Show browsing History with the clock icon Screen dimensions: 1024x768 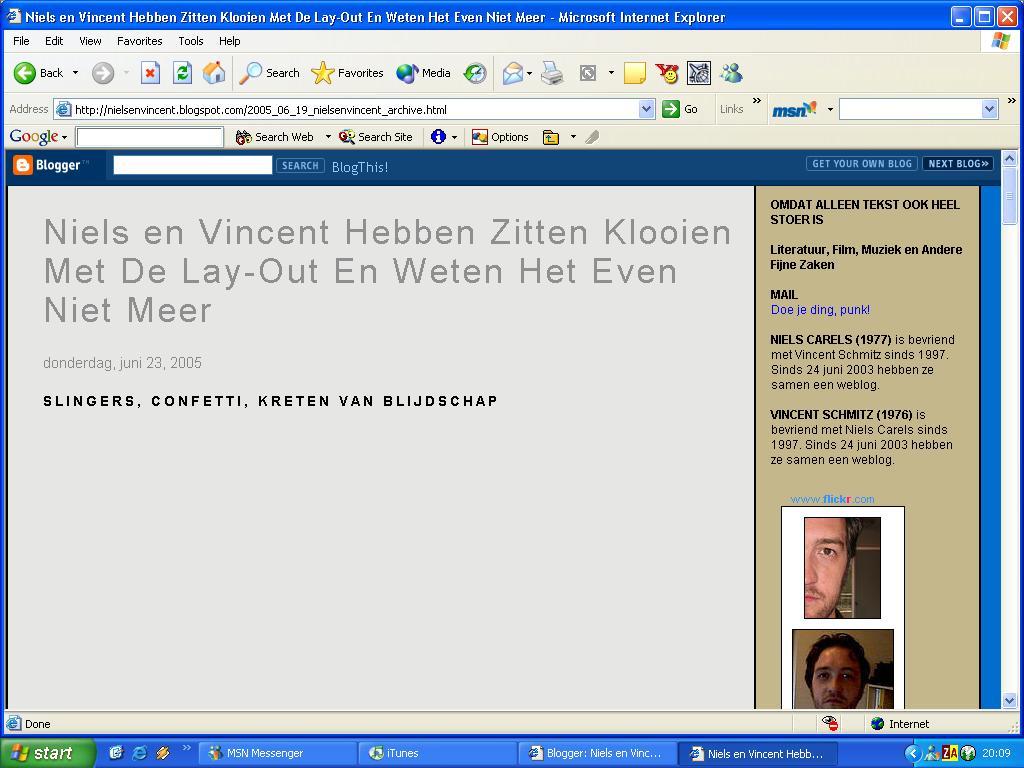coord(475,73)
